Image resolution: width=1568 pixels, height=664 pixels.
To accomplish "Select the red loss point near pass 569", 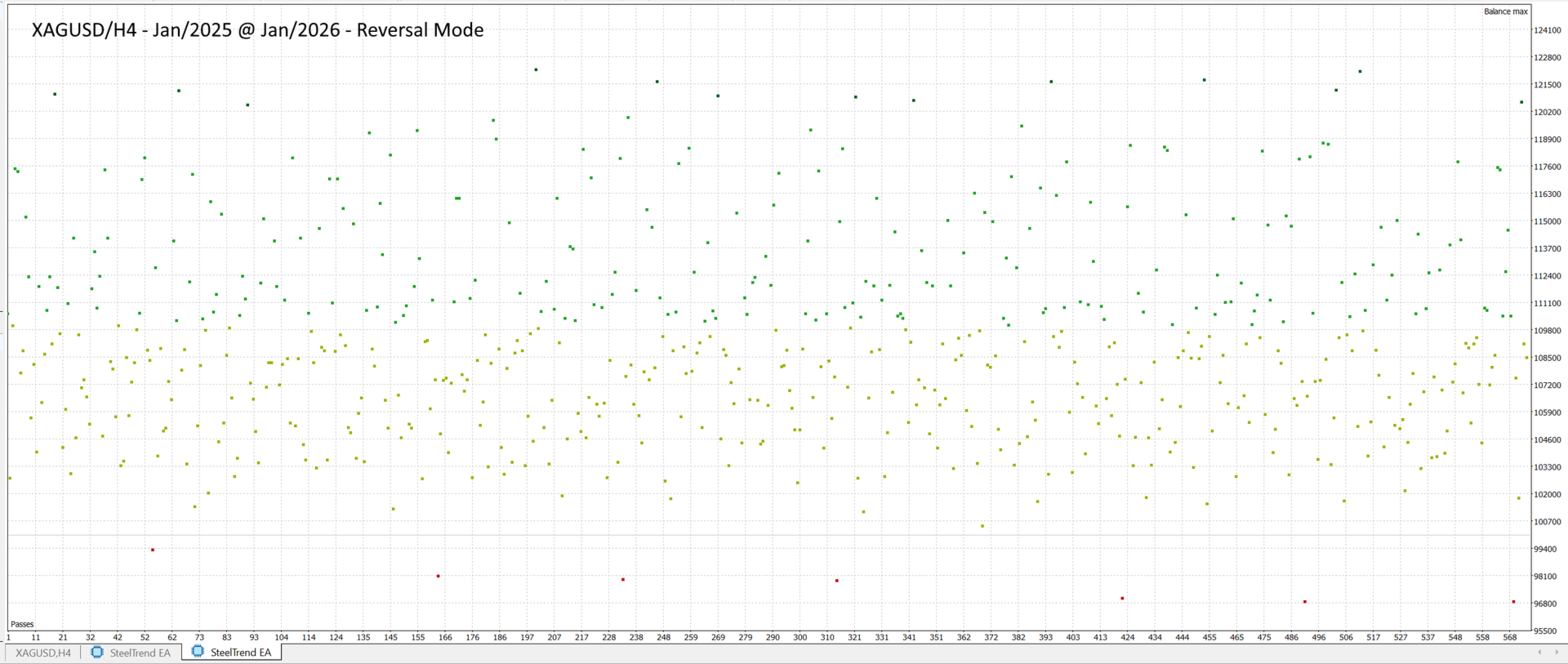I will pyautogui.click(x=1513, y=602).
